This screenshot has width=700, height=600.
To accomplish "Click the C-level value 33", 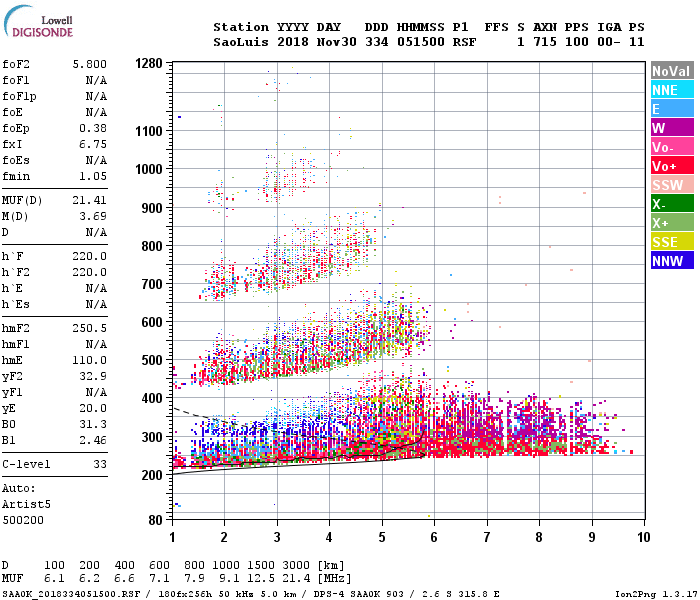I will 100,465.
